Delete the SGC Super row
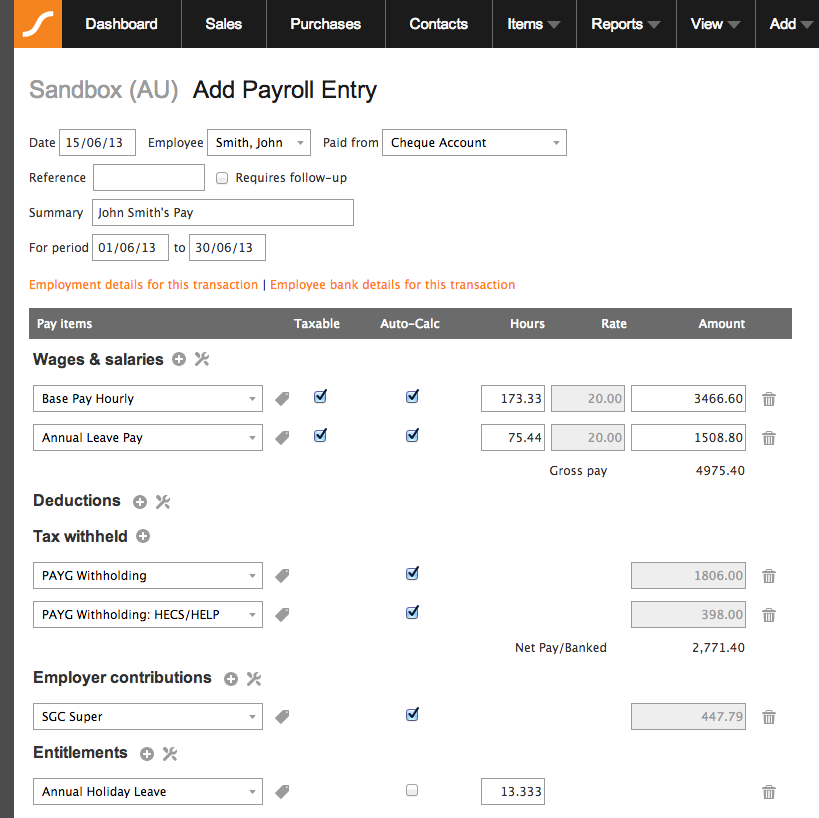 [x=769, y=717]
